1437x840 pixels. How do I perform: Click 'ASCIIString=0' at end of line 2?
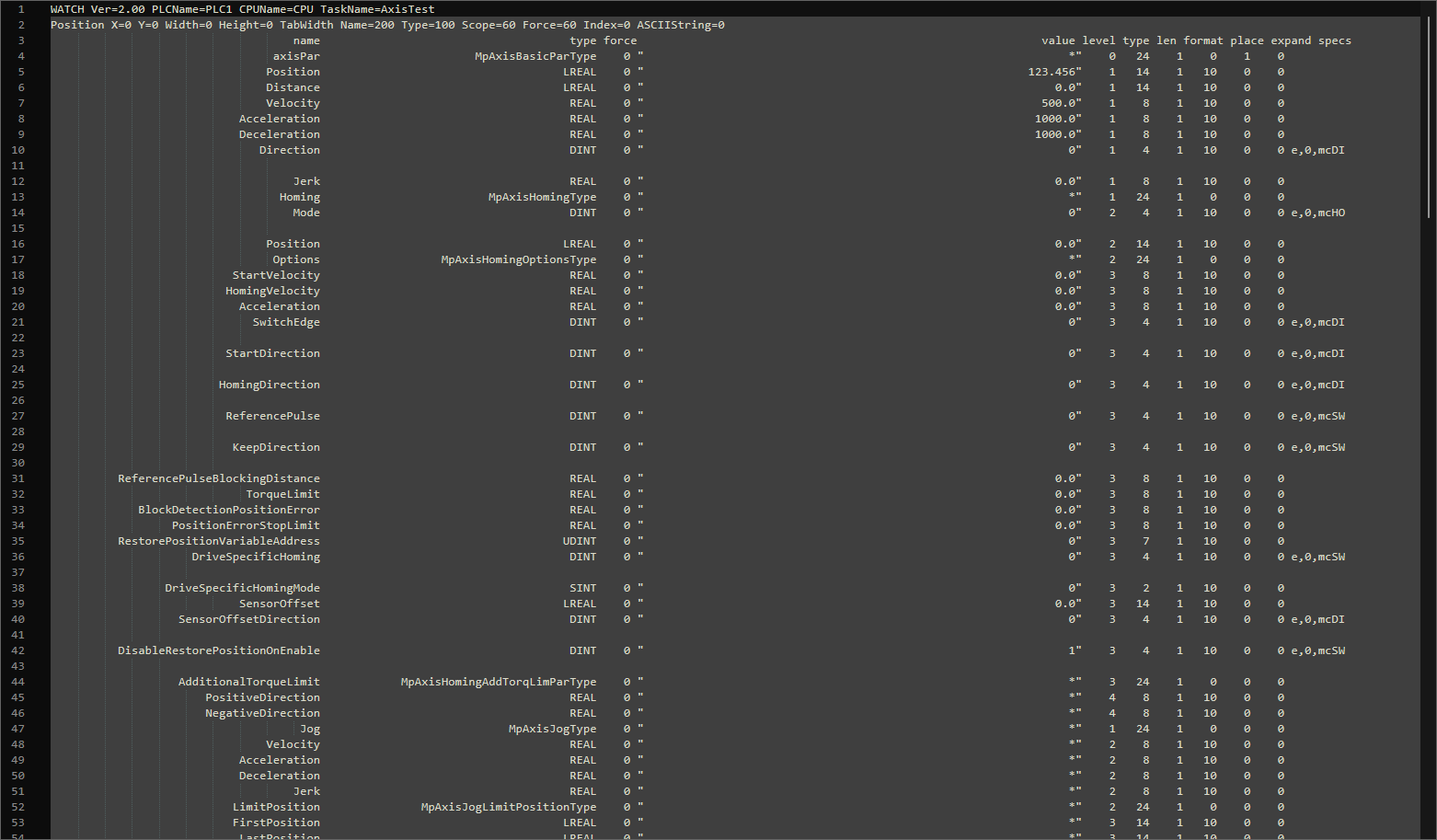click(681, 25)
